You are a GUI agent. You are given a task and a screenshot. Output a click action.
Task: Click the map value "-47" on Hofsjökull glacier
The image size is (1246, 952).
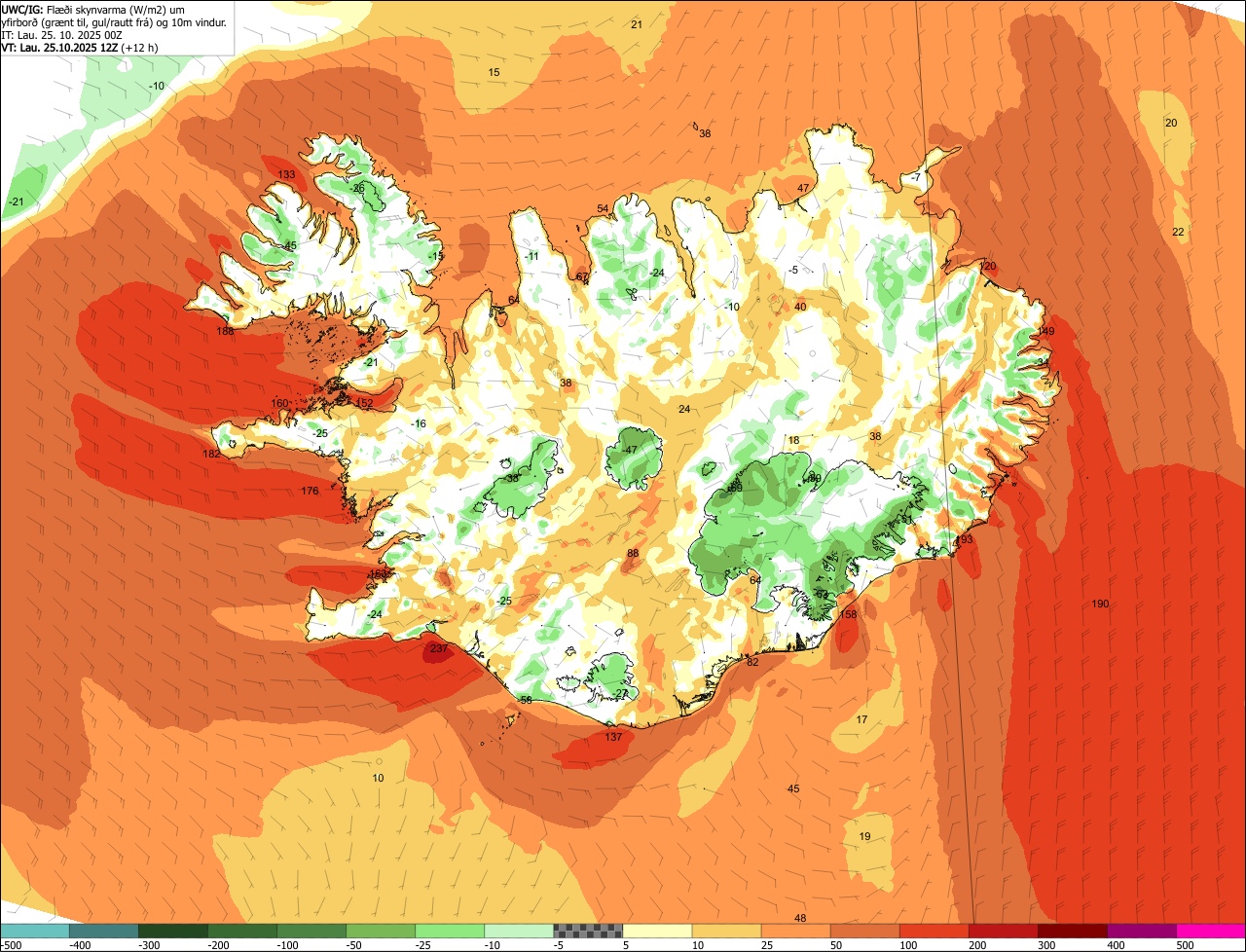tap(630, 450)
